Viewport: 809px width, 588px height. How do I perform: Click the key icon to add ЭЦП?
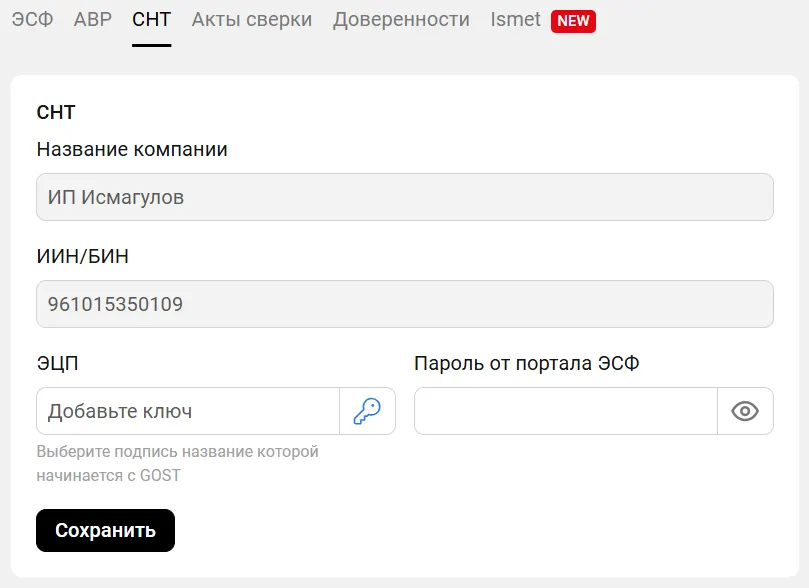[x=367, y=411]
